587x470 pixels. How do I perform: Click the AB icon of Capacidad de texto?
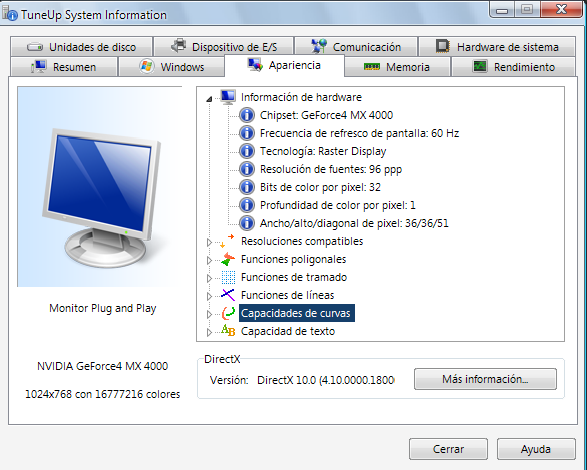(x=228, y=330)
